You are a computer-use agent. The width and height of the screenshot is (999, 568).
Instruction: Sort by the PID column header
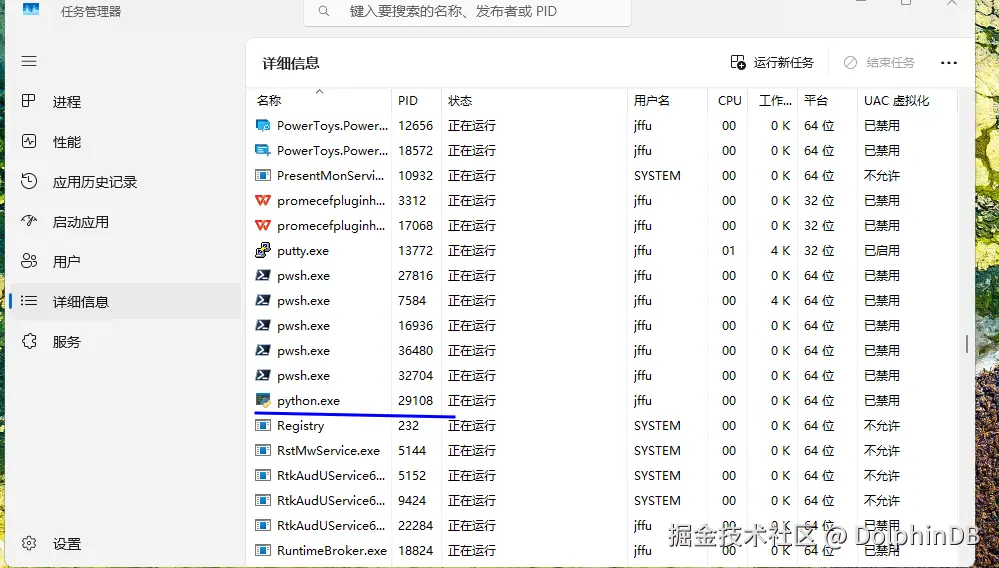(417, 101)
